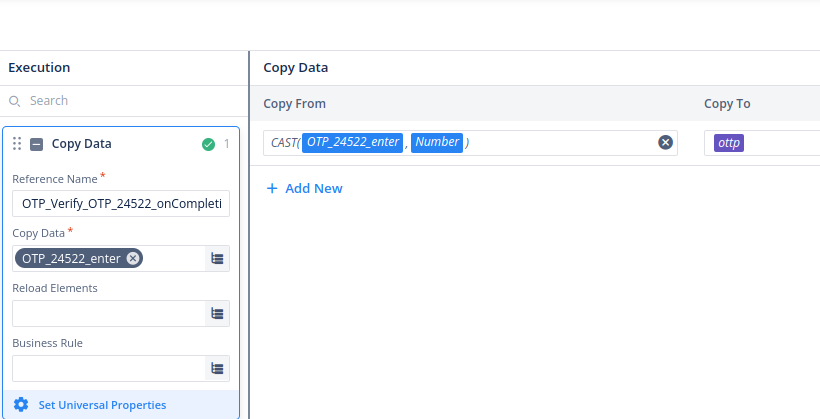Open the Business Rule list picker
The width and height of the screenshot is (820, 419).
tap(217, 368)
